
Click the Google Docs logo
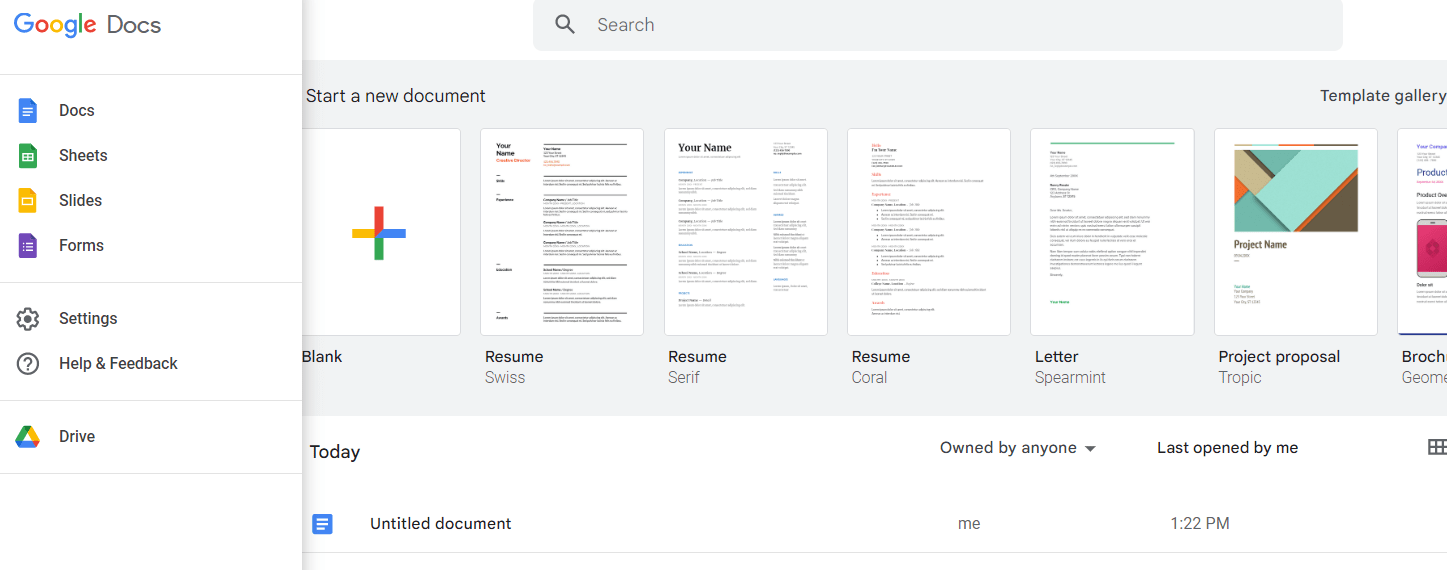pos(87,25)
